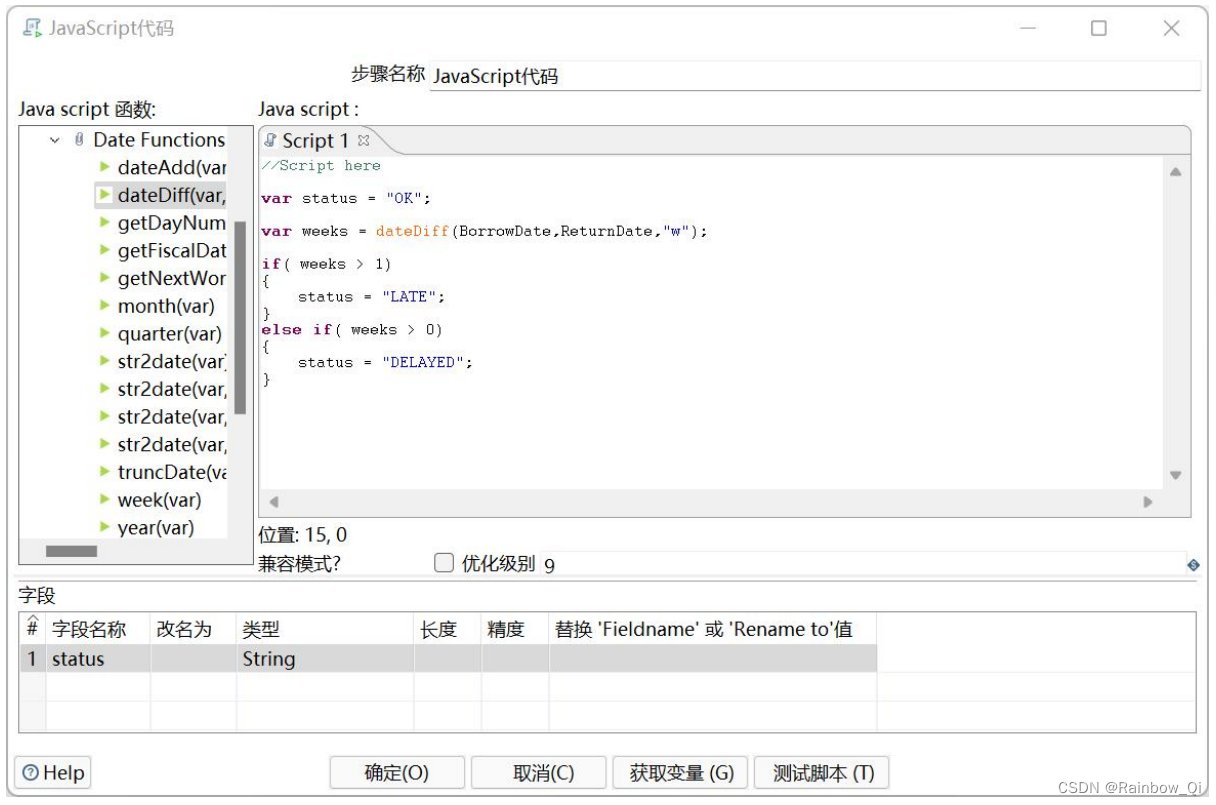Click the code line with "LATE"

[x=371, y=297]
